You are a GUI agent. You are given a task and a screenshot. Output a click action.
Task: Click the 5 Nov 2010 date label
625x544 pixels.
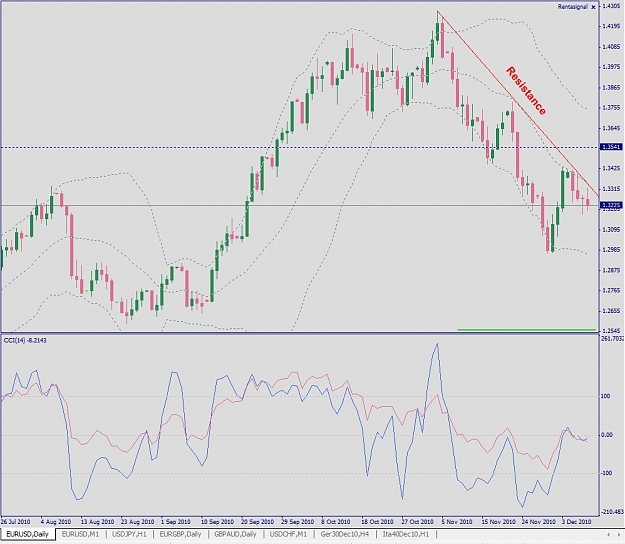(x=457, y=521)
